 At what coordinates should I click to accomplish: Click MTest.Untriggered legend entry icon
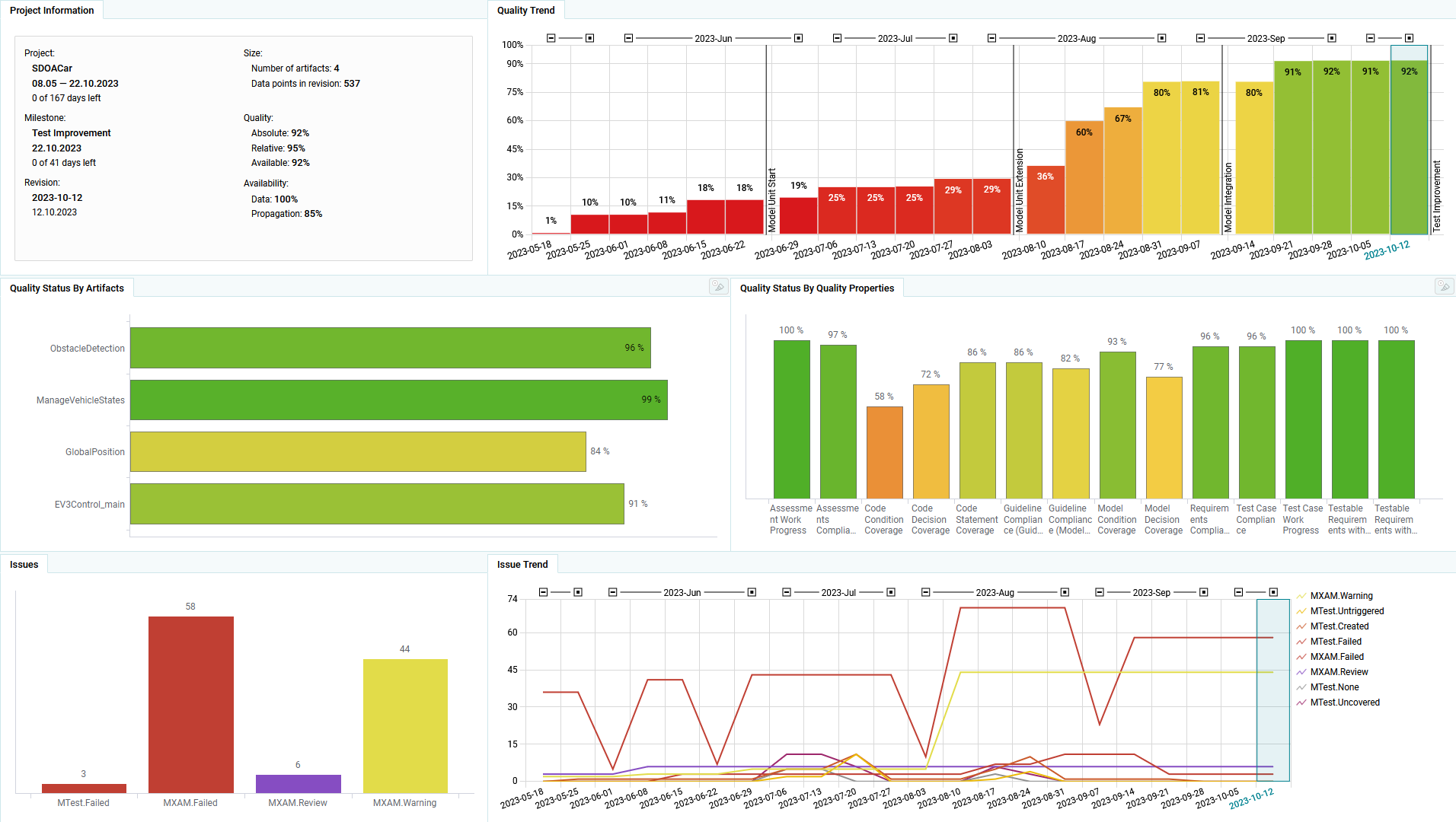tap(1301, 611)
